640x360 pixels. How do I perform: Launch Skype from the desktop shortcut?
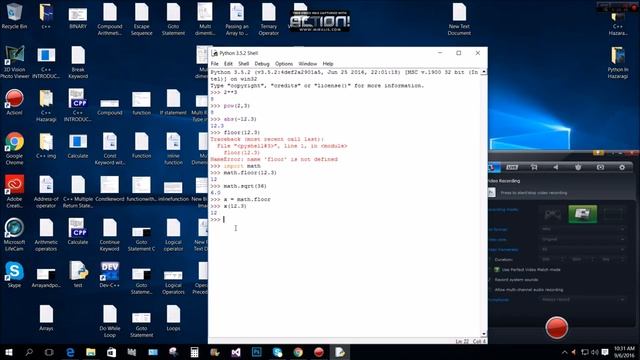[x=14, y=275]
